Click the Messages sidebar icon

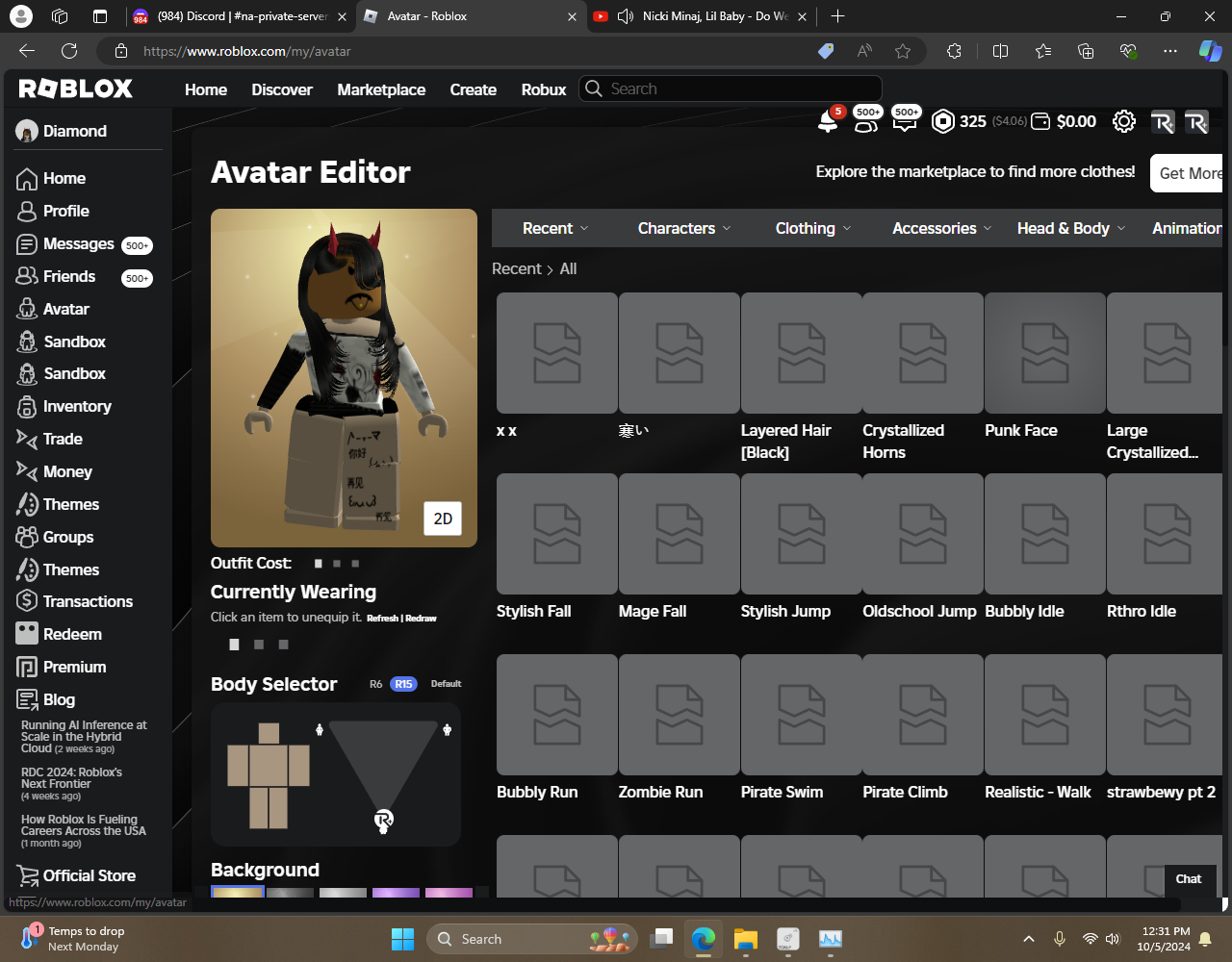point(27,244)
